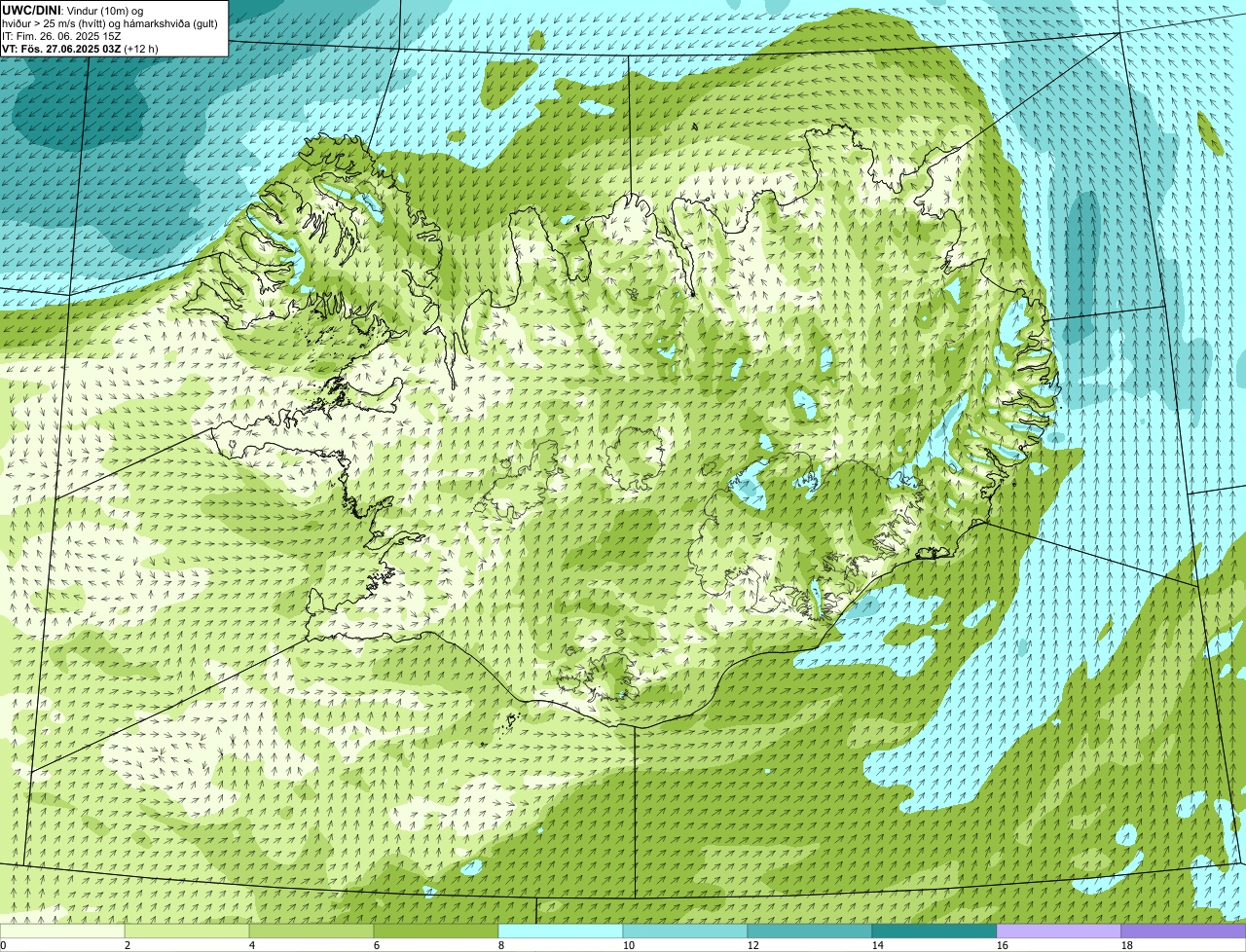Click the 2–4 m/s light green legend swatch
1246x952 pixels.
[187, 931]
